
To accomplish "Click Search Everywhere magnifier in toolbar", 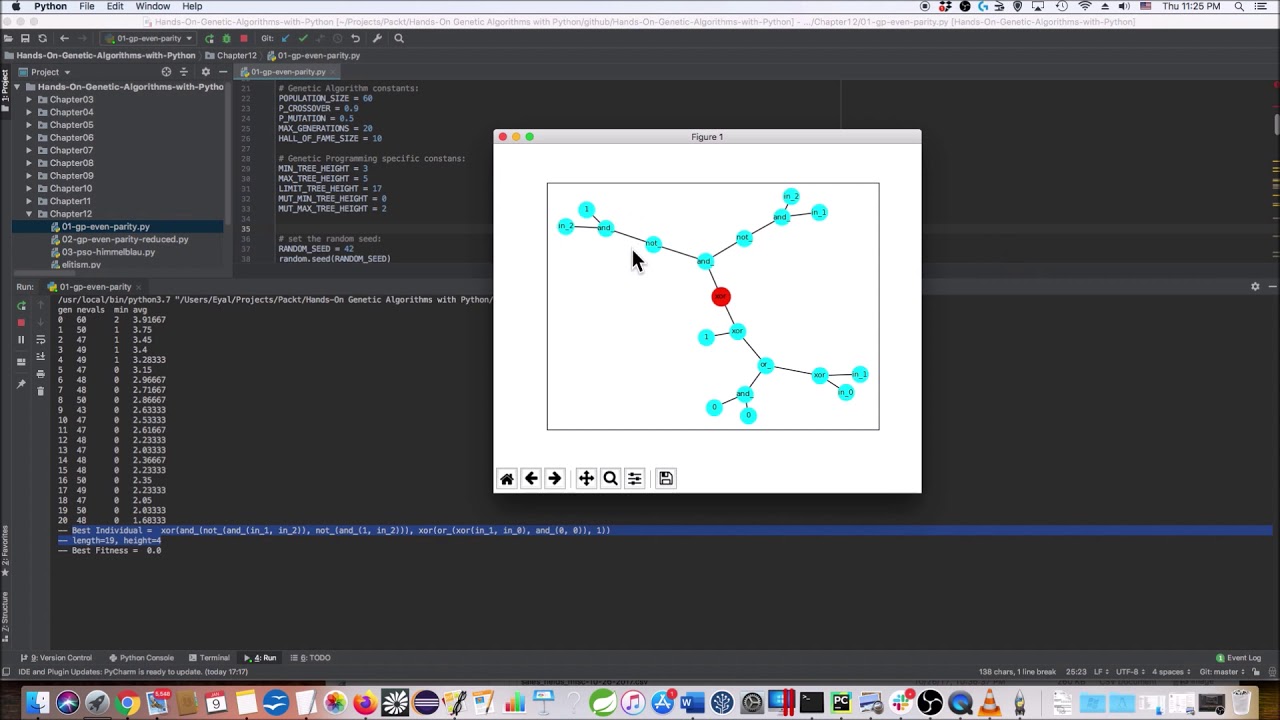I will 399,38.
